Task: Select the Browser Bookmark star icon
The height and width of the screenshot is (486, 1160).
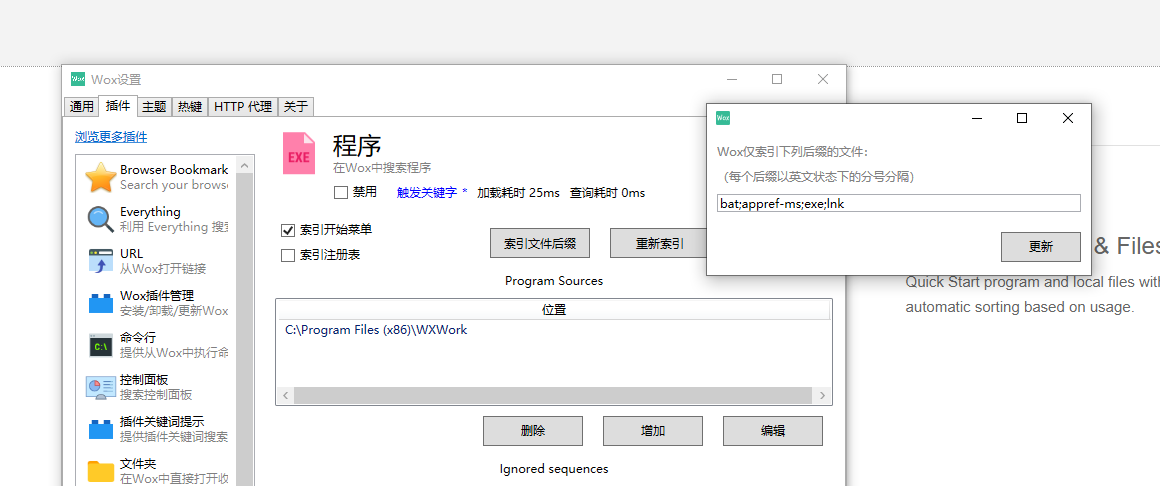Action: 100,177
